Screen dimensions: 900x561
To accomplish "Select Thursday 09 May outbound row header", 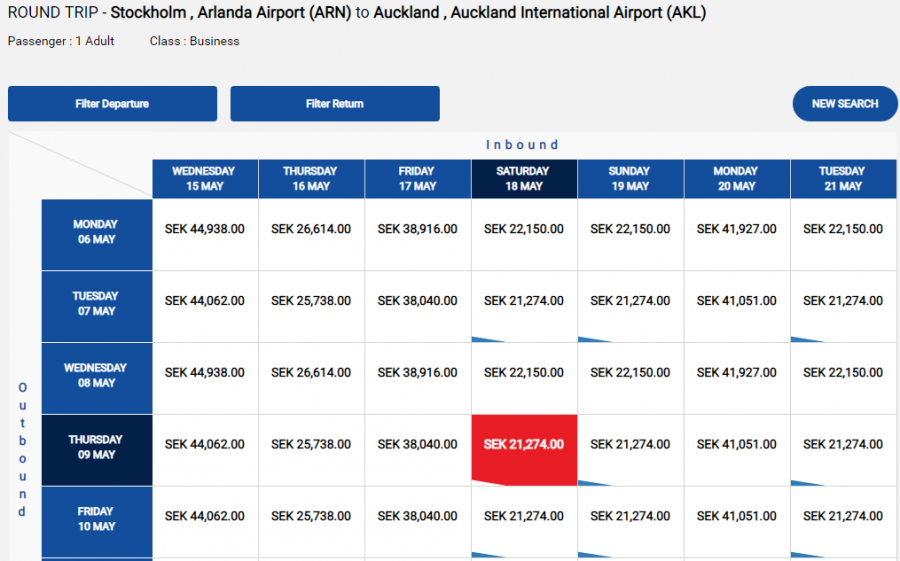I will (x=96, y=448).
